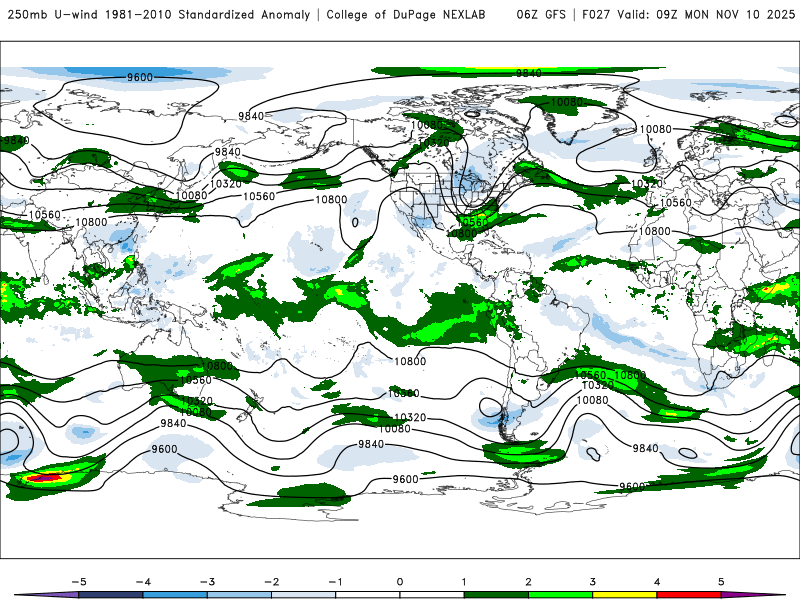Screen dimensions: 800x600
Task: Click the '250mb U-wind 1981-2010 Standardized Anomaly' title
Action: [x=159, y=14]
